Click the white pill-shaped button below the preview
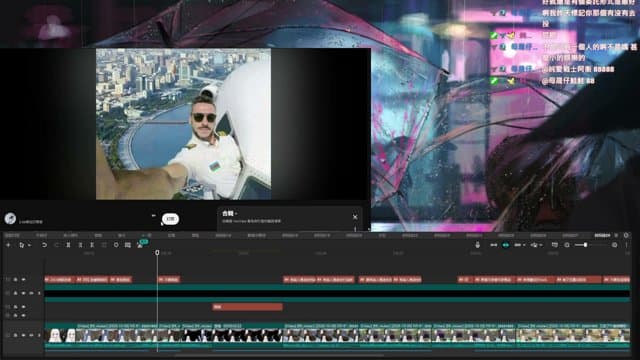640x360 pixels. 170,219
